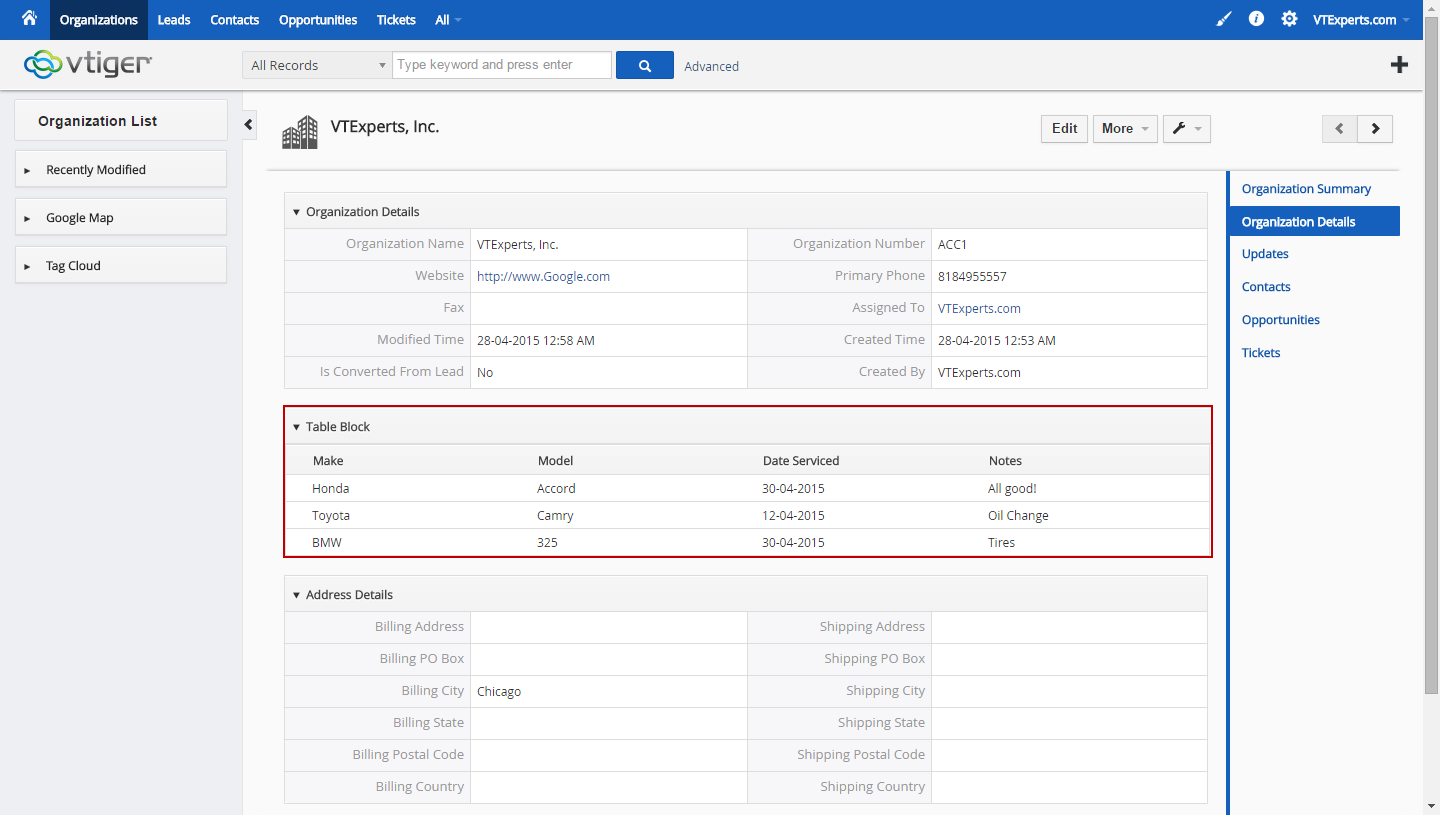Viewport: 1440px width, 815px height.
Task: Click the plus quick create icon
Action: (1400, 65)
